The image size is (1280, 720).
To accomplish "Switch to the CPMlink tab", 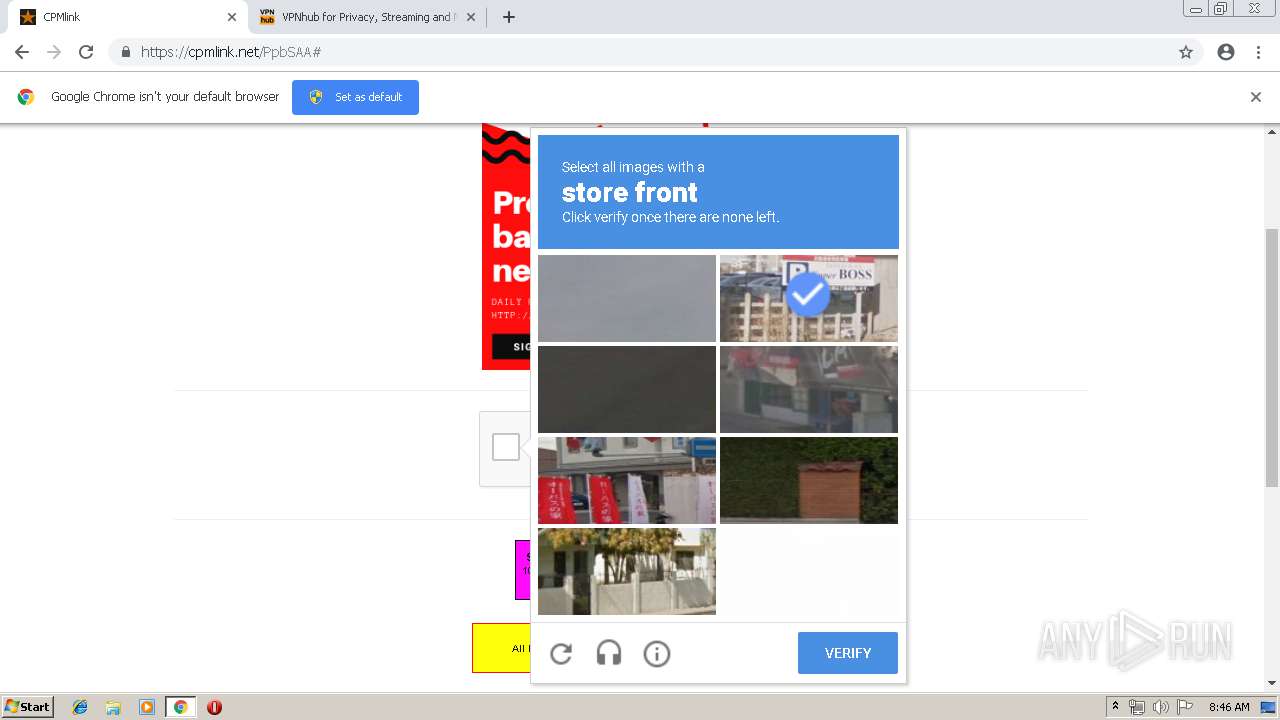I will point(128,17).
